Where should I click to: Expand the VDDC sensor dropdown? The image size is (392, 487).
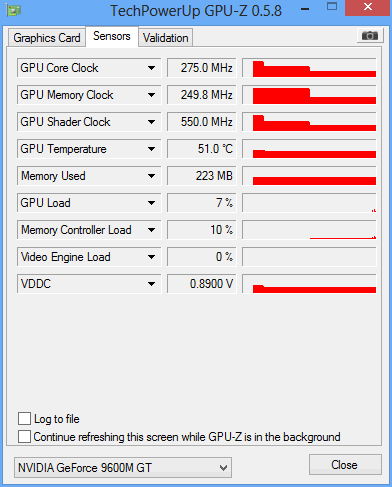[151, 284]
